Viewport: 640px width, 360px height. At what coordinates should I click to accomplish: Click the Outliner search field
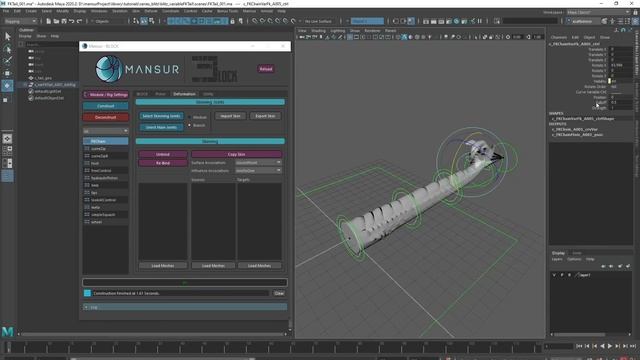point(51,44)
